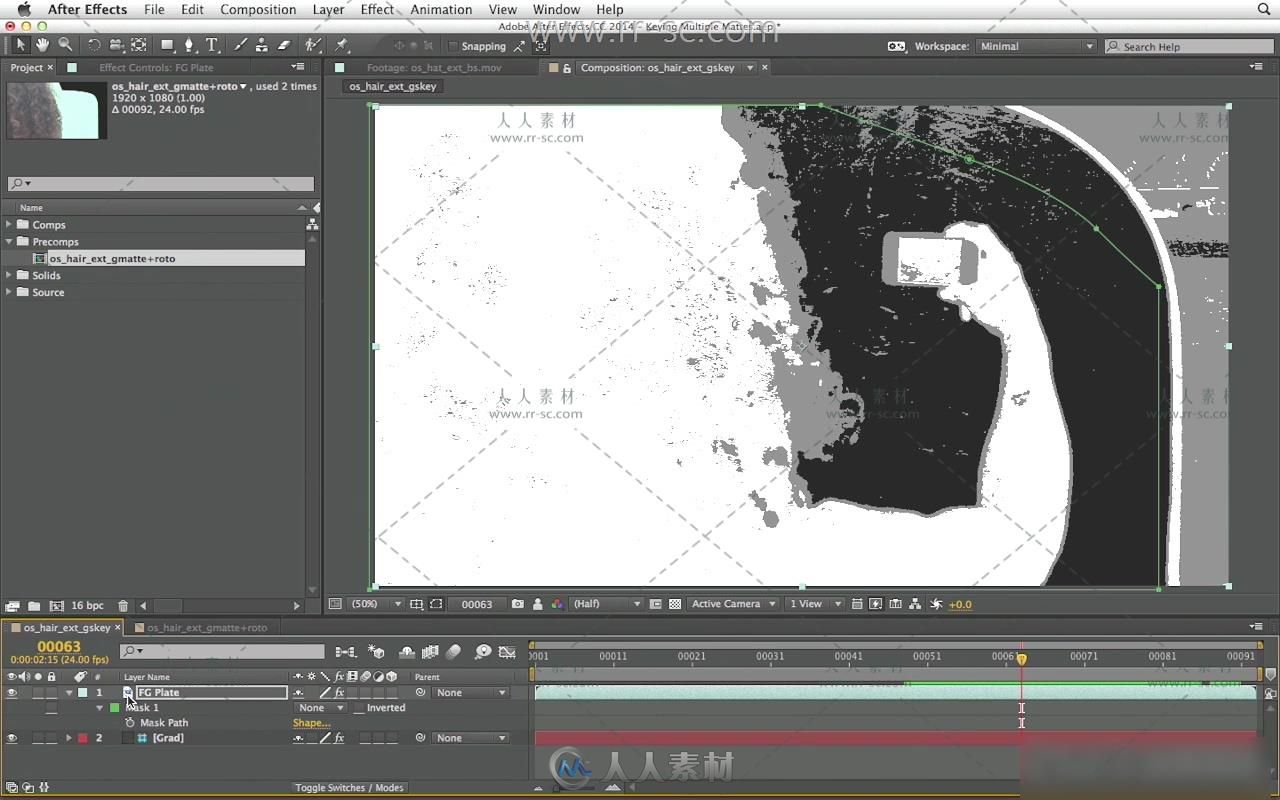Viewport: 1280px width, 800px height.
Task: Select the Unified Camera tool
Action: (116, 45)
